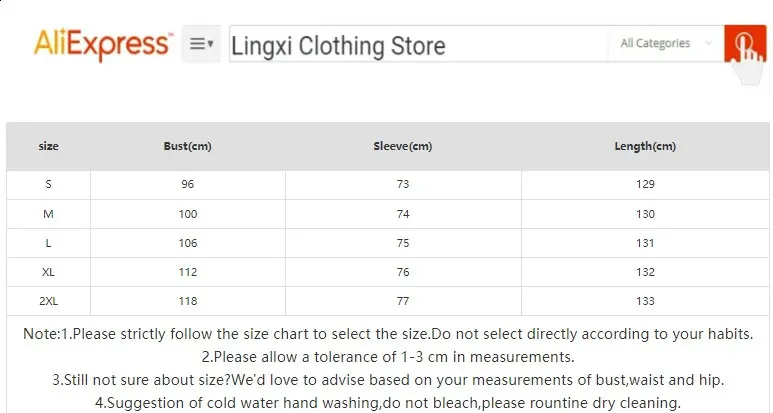Click the Bust(cm) column header

click(x=187, y=146)
